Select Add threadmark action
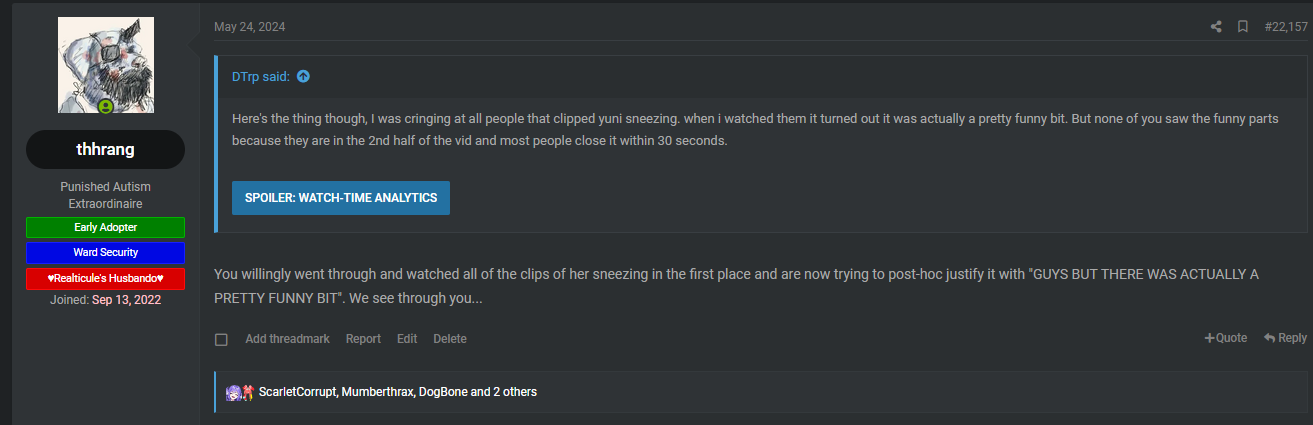Viewport: 1313px width, 425px height. tap(287, 339)
